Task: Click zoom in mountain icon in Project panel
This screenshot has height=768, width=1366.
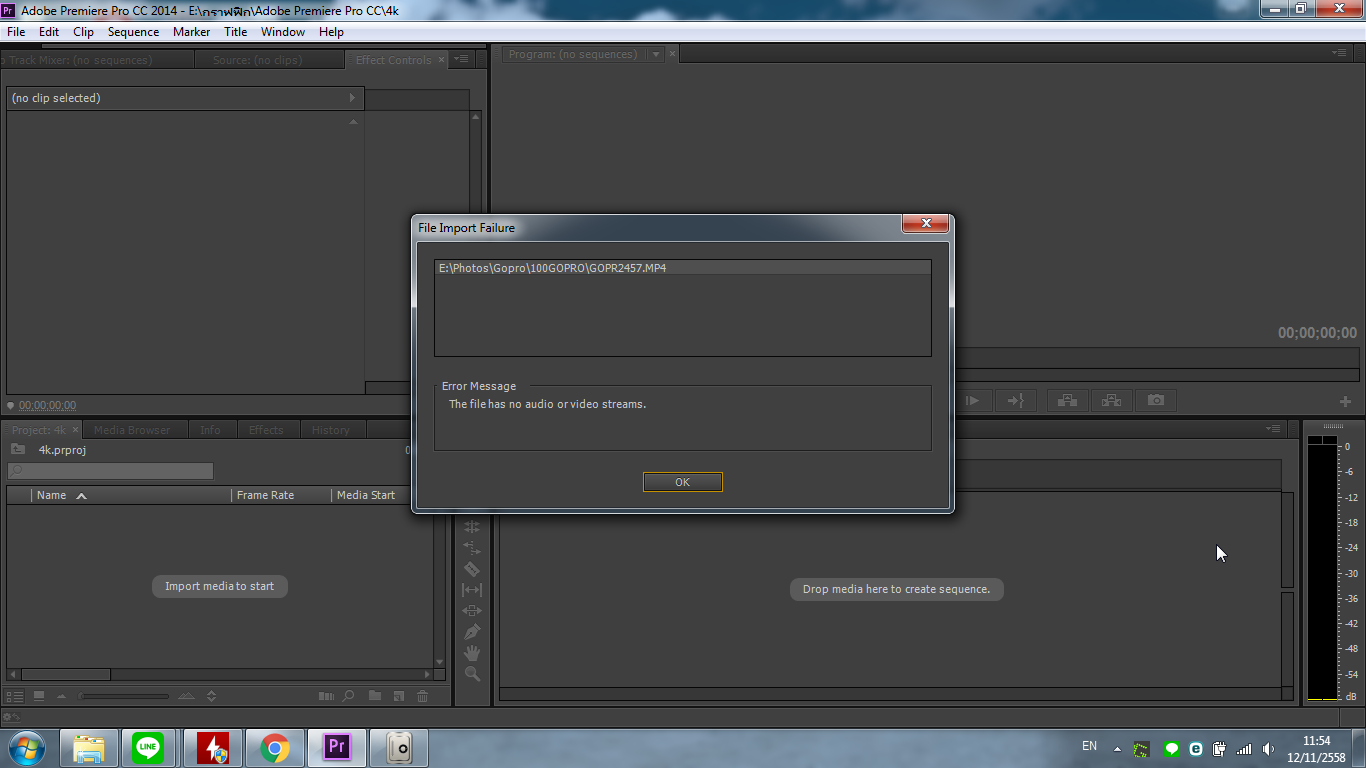Action: click(x=187, y=696)
